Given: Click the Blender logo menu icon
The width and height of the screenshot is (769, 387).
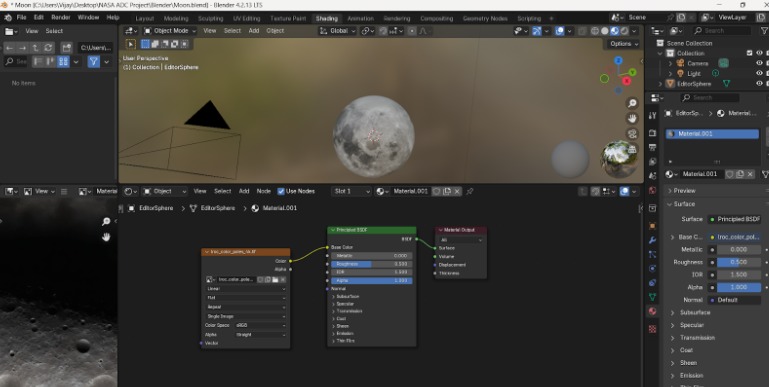Looking at the screenshot, I should tap(8, 17).
